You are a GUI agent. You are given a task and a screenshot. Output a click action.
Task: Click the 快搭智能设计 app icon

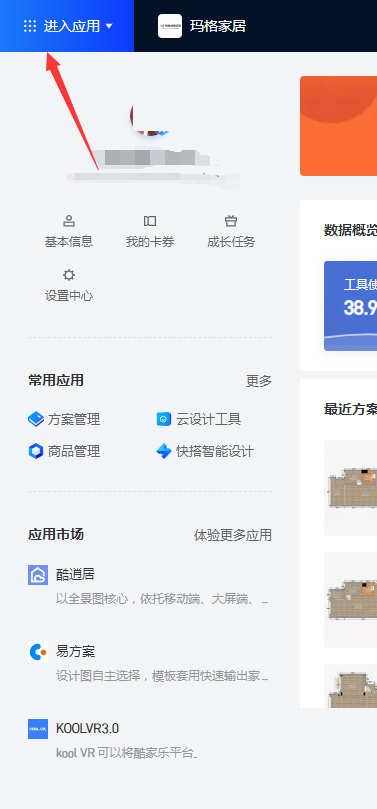tap(163, 451)
